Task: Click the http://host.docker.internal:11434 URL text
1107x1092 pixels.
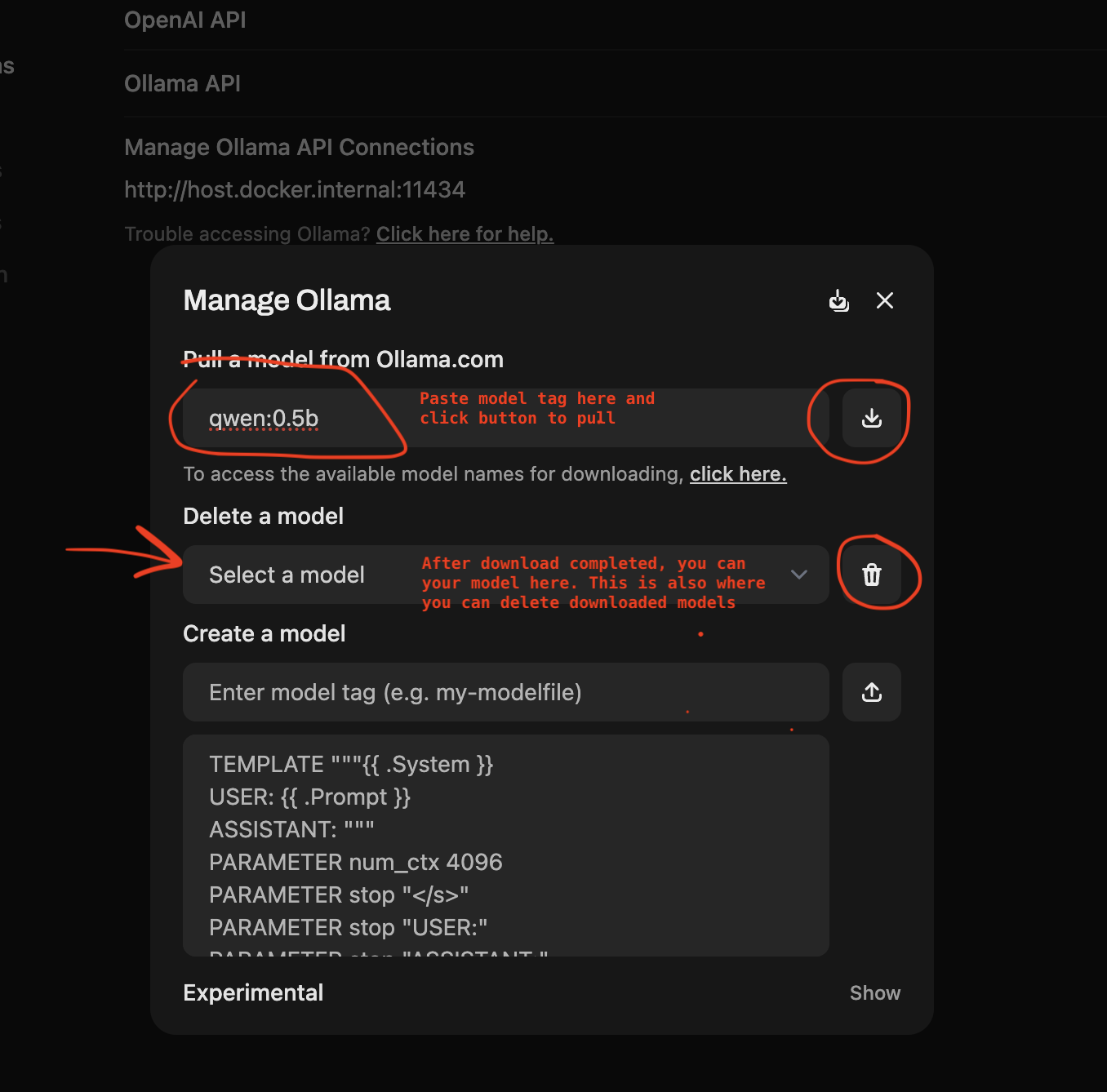Action: pyautogui.click(x=295, y=189)
